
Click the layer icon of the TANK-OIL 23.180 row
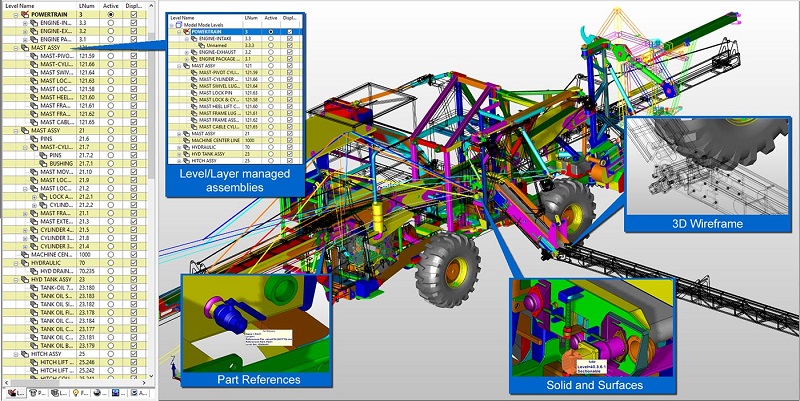tap(34, 288)
